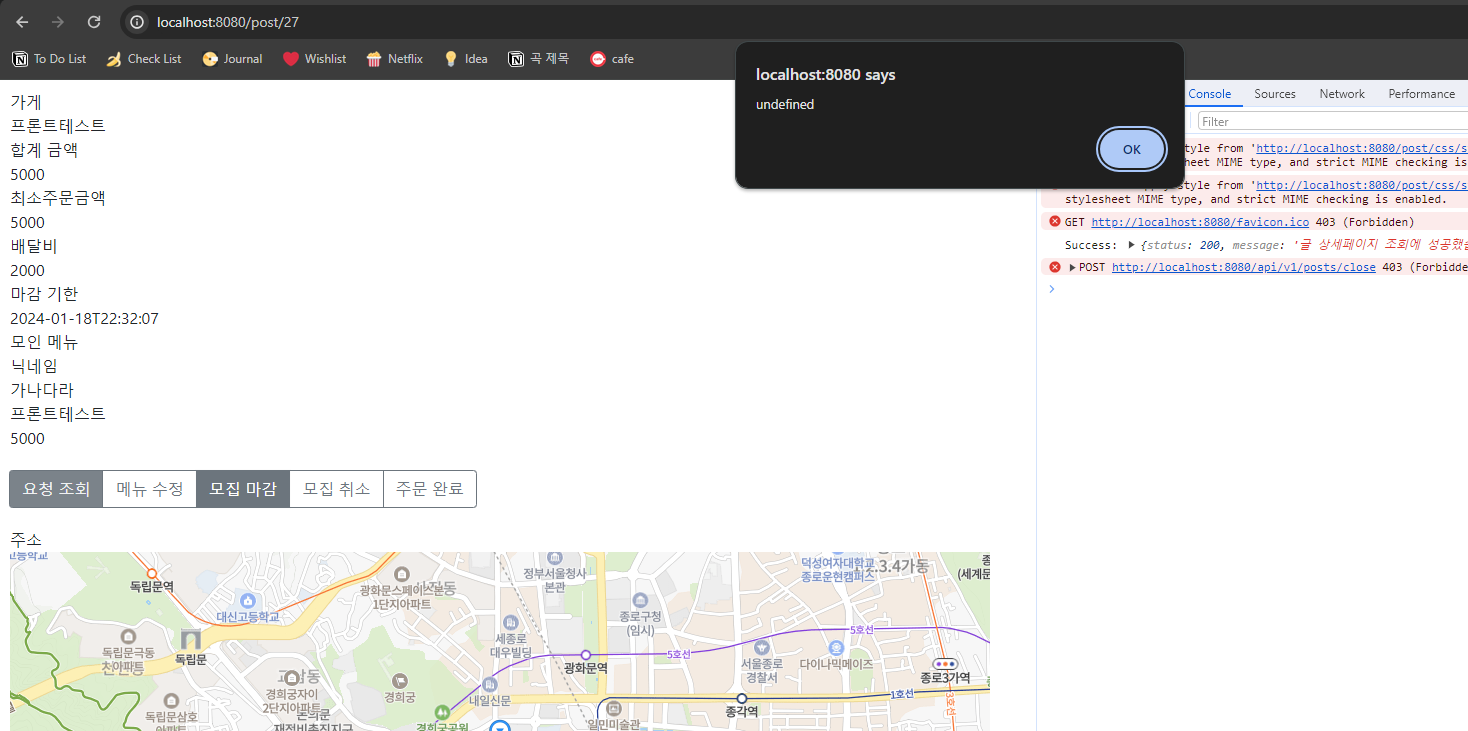The height and width of the screenshot is (731, 1468).
Task: Click the 다이나믹메이즈 map icon
Action: coord(836,648)
